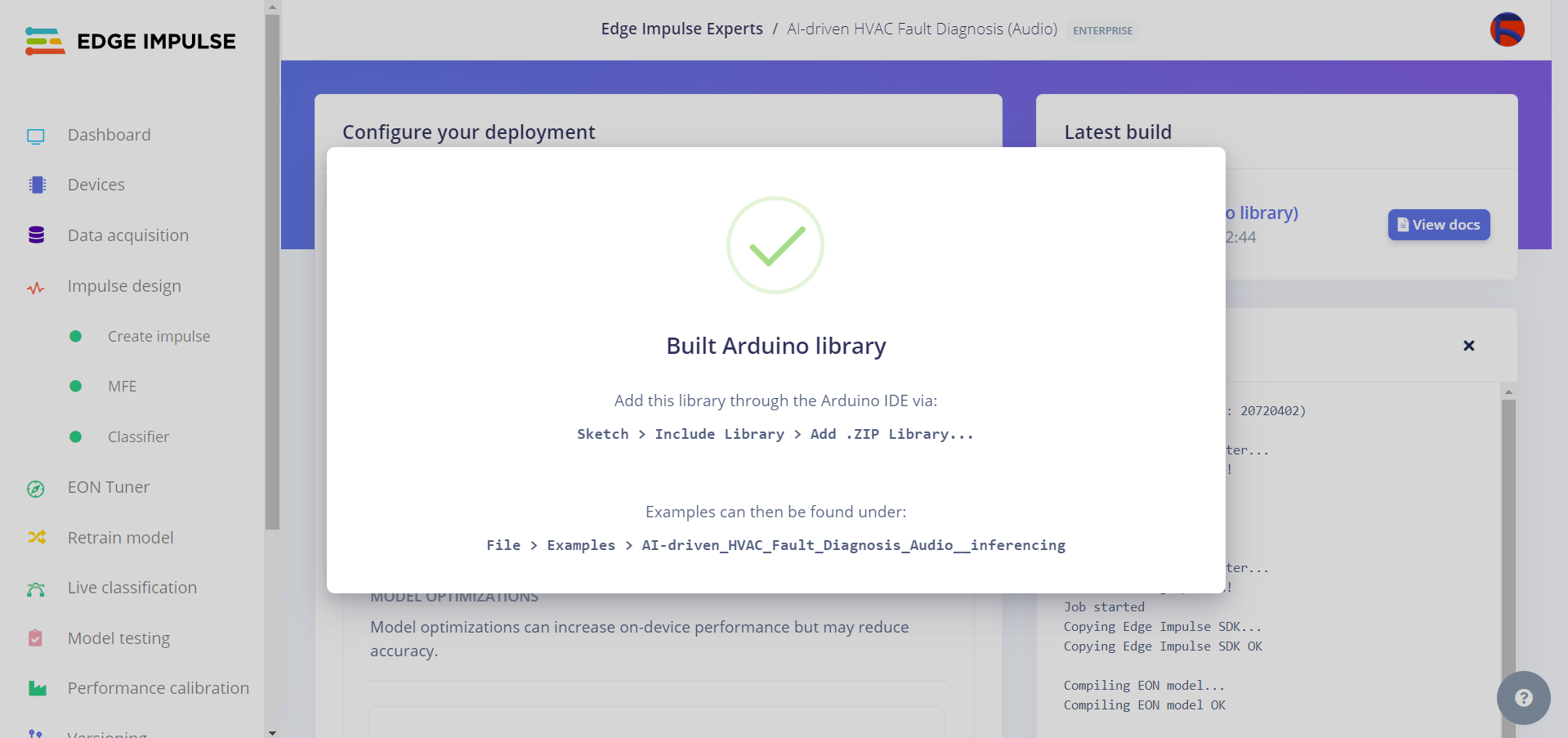Click the Data acquisition database icon
The image size is (1568, 738).
click(37, 235)
